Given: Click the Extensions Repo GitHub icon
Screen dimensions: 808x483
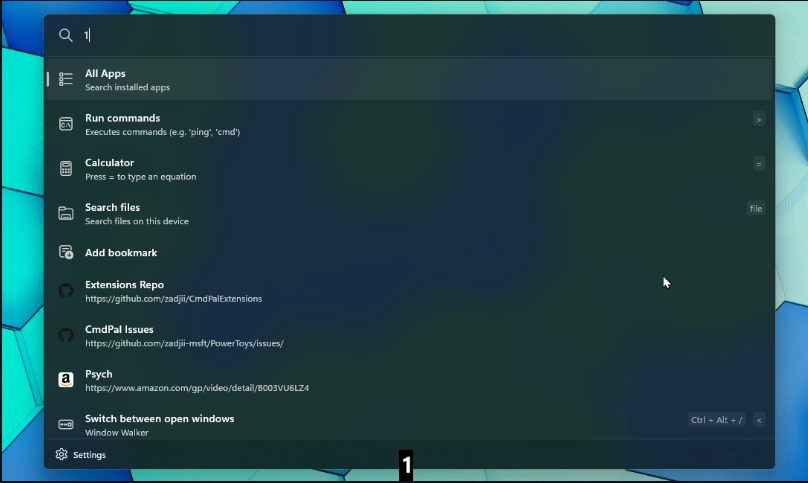Looking at the screenshot, I should click(65, 291).
